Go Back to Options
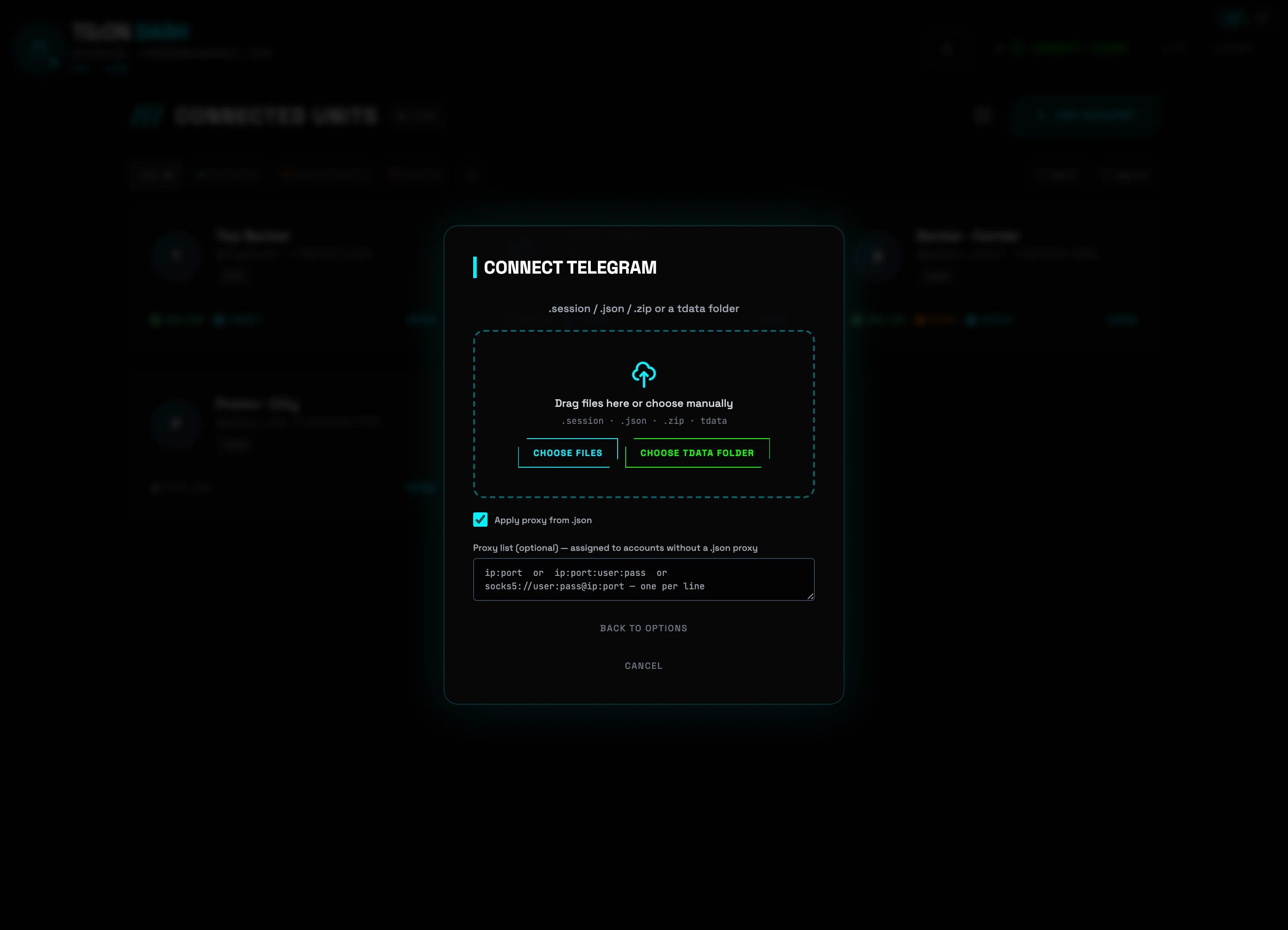The height and width of the screenshot is (930, 1288). coord(644,628)
